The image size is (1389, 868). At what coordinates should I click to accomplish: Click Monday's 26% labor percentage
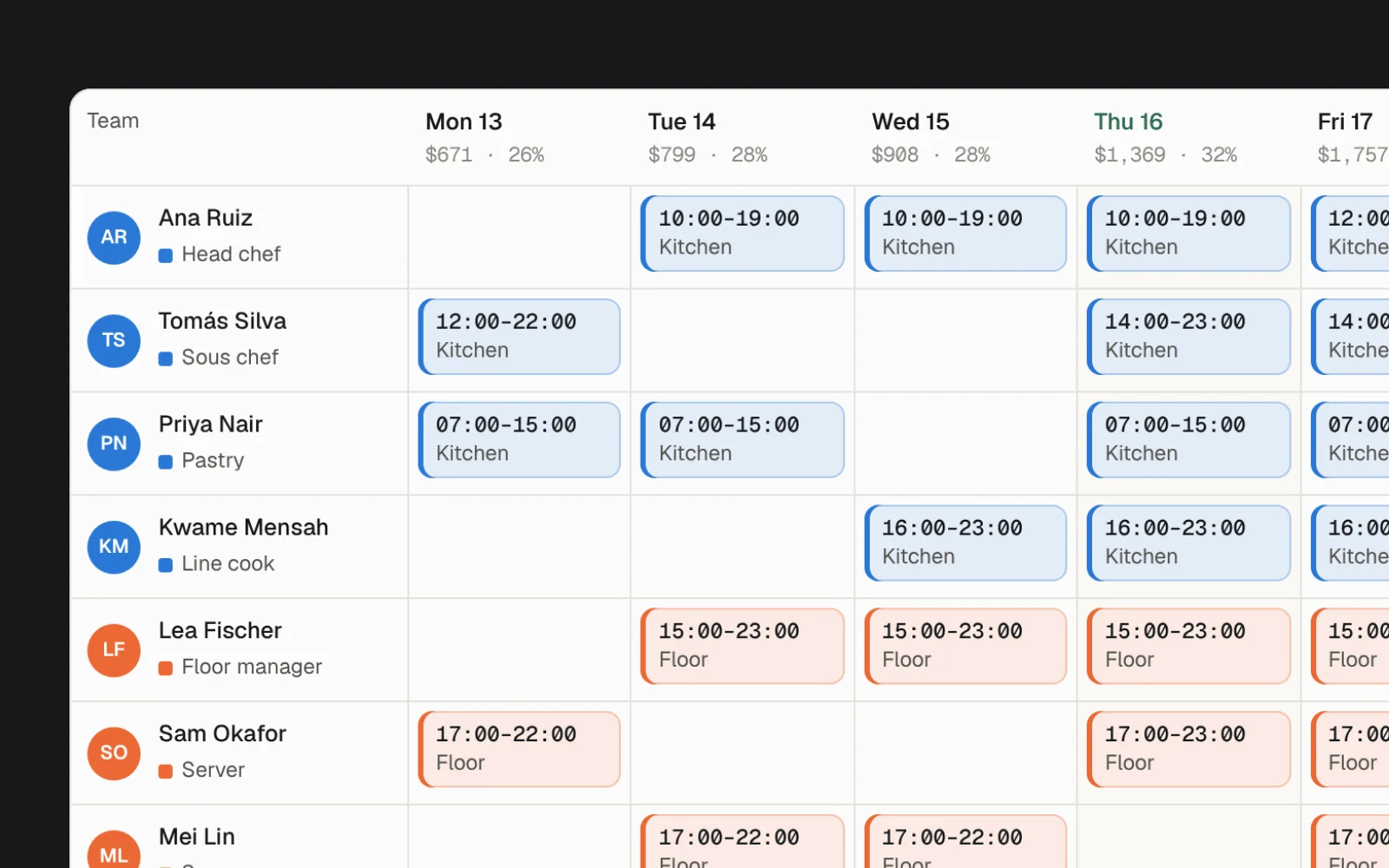point(526,155)
